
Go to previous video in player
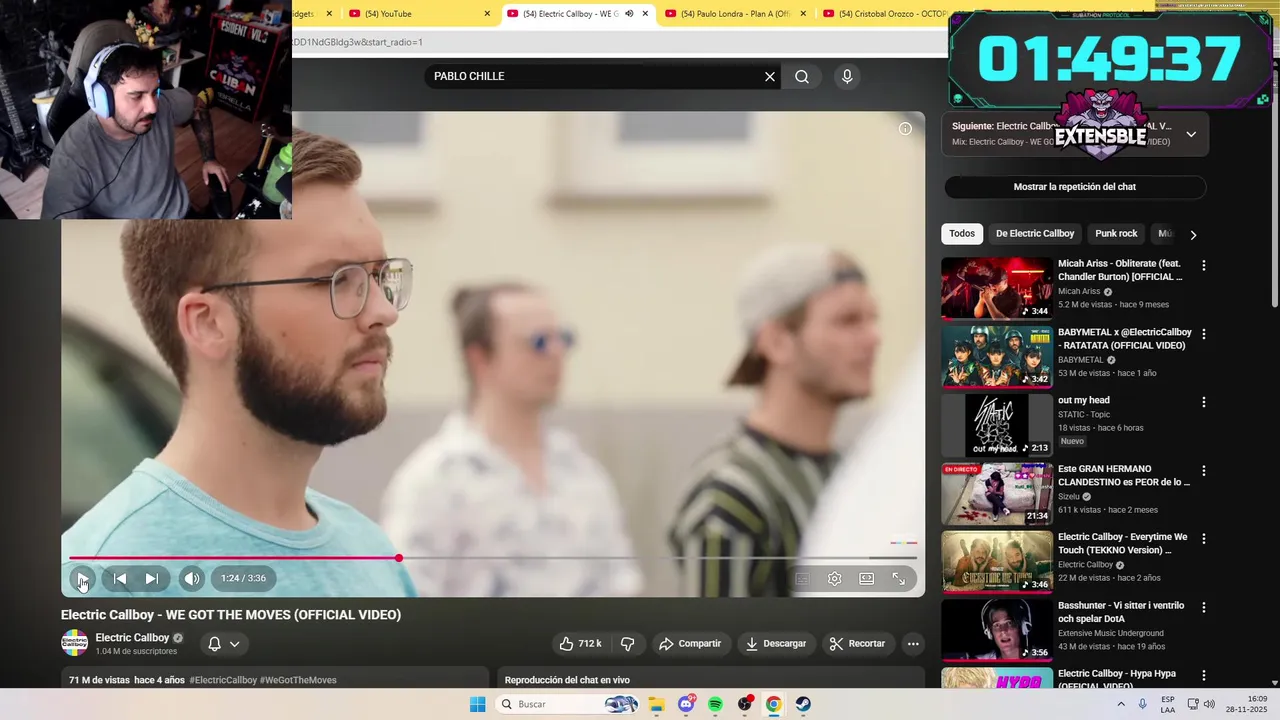coord(119,578)
